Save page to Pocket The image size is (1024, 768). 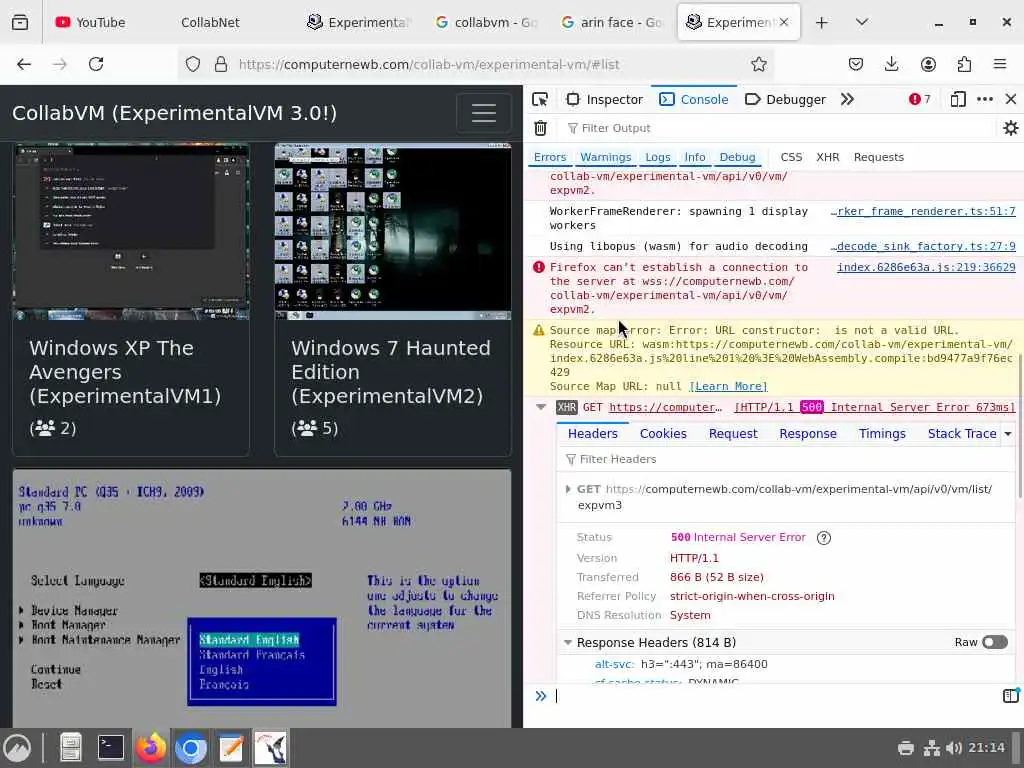coord(856,64)
